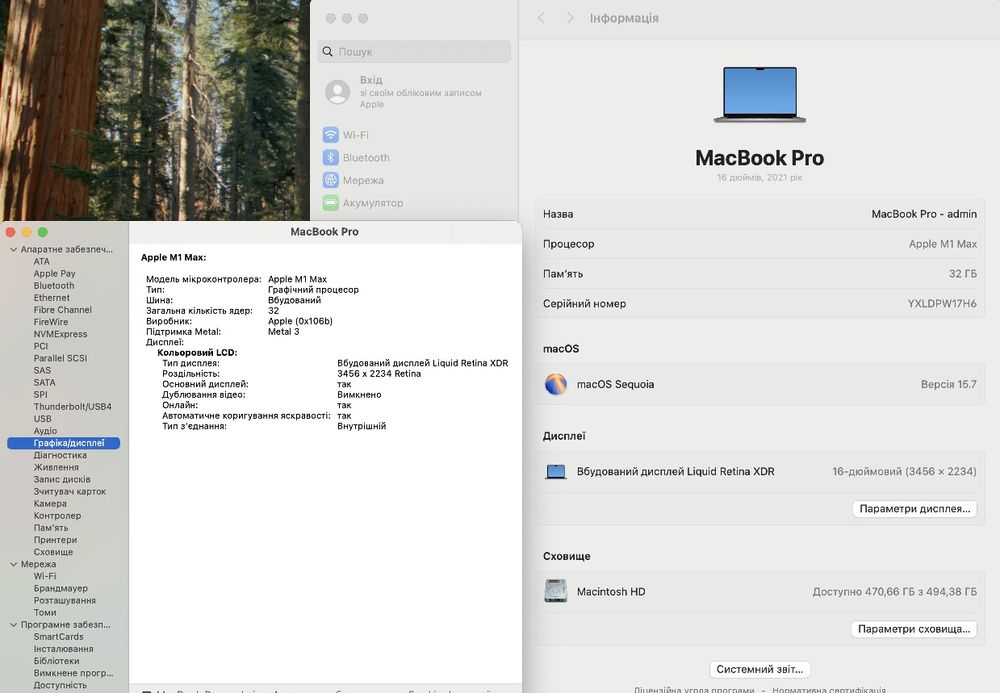Click the built-in display laptop icon
The width and height of the screenshot is (1000, 693).
tap(556, 472)
